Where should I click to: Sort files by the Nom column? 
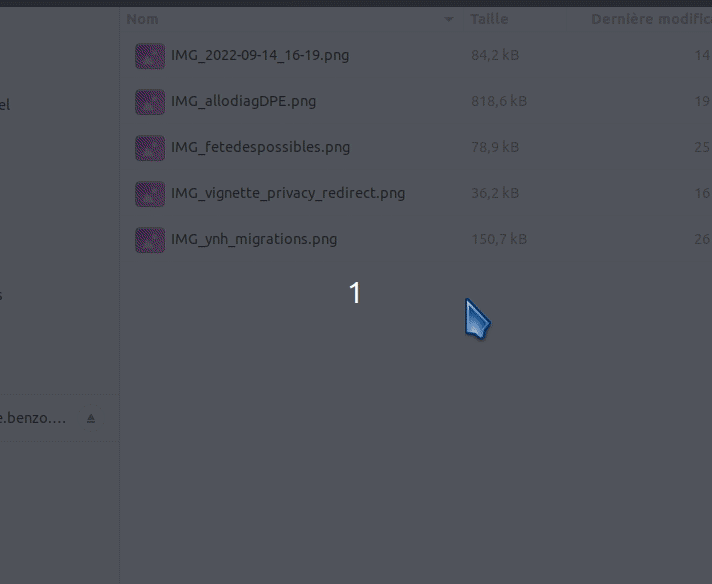click(142, 19)
